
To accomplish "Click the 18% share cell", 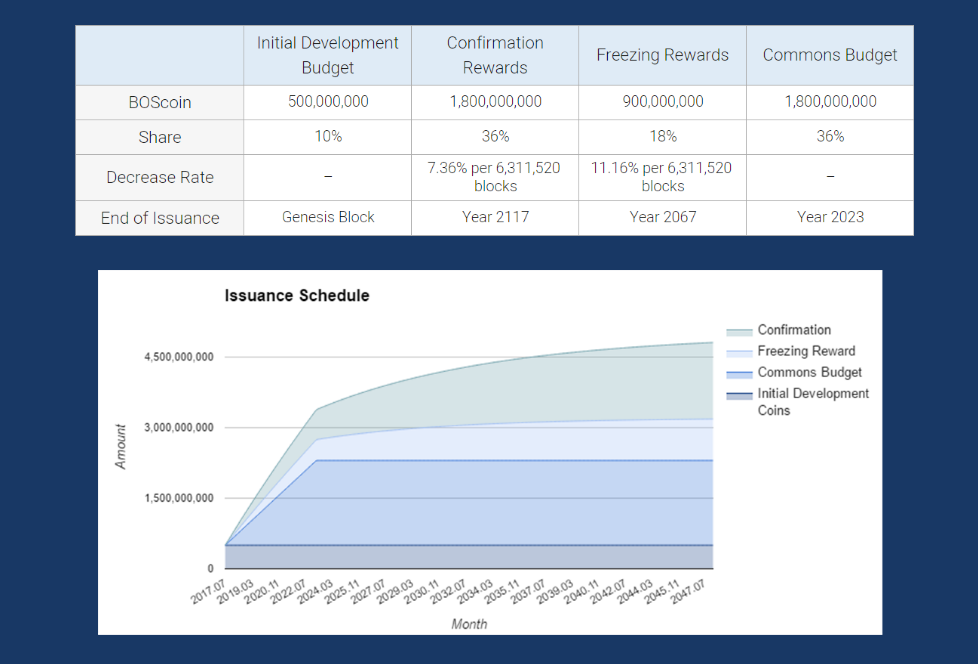I will pyautogui.click(x=662, y=137).
